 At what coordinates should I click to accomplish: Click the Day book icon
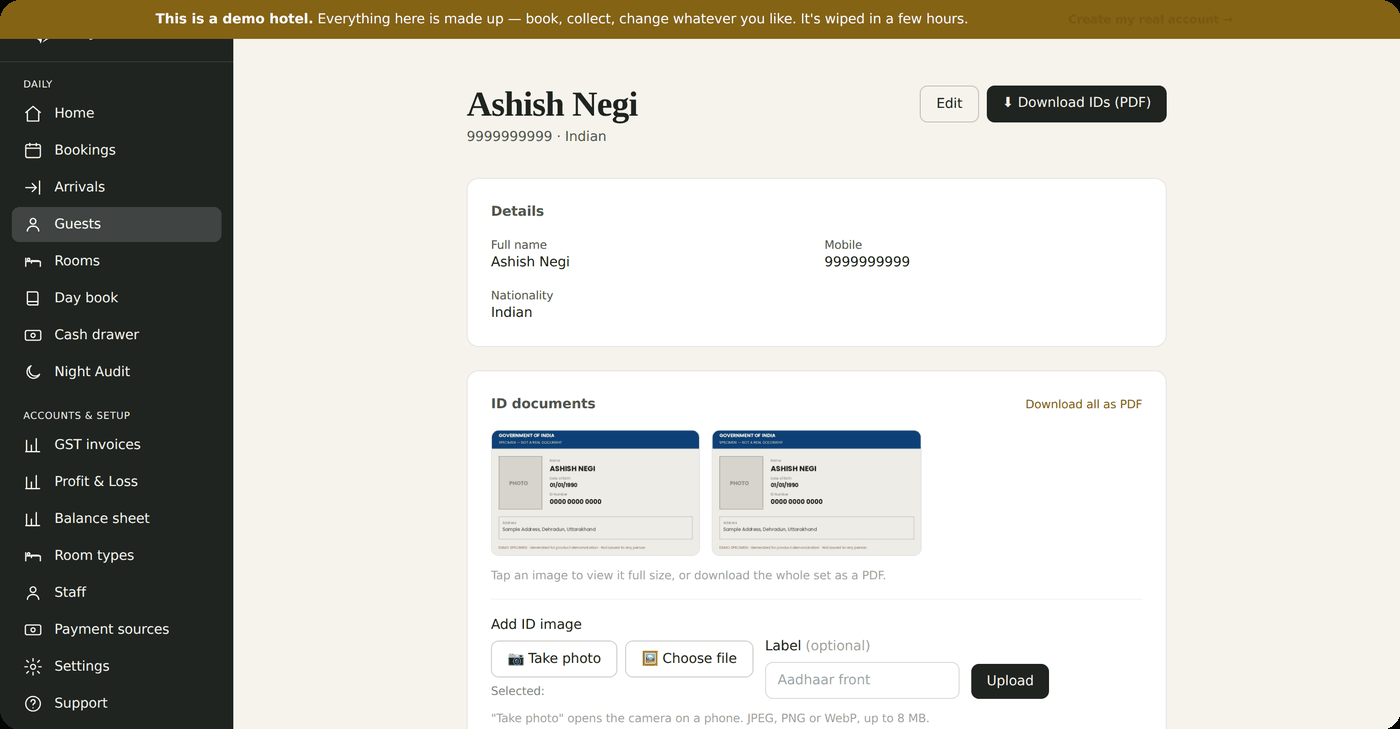tap(33, 298)
